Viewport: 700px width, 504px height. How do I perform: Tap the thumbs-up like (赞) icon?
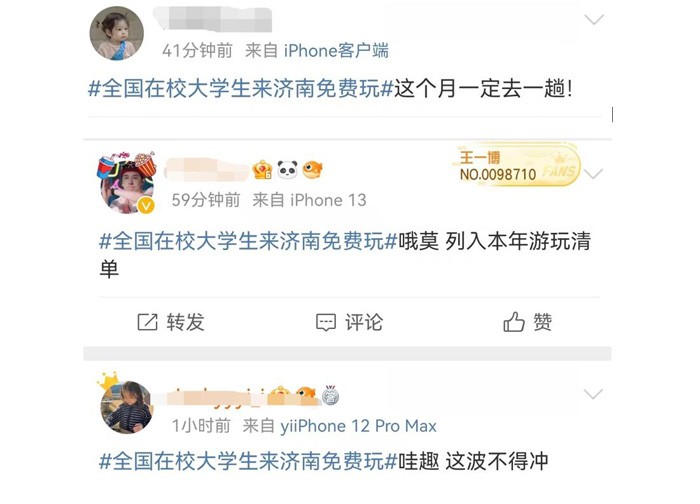click(x=514, y=322)
